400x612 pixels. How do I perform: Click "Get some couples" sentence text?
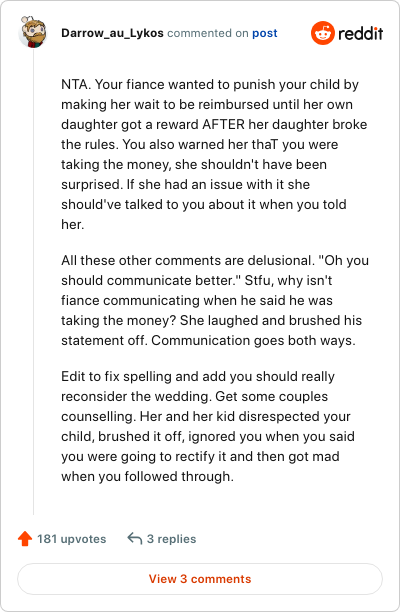[x=272, y=396]
